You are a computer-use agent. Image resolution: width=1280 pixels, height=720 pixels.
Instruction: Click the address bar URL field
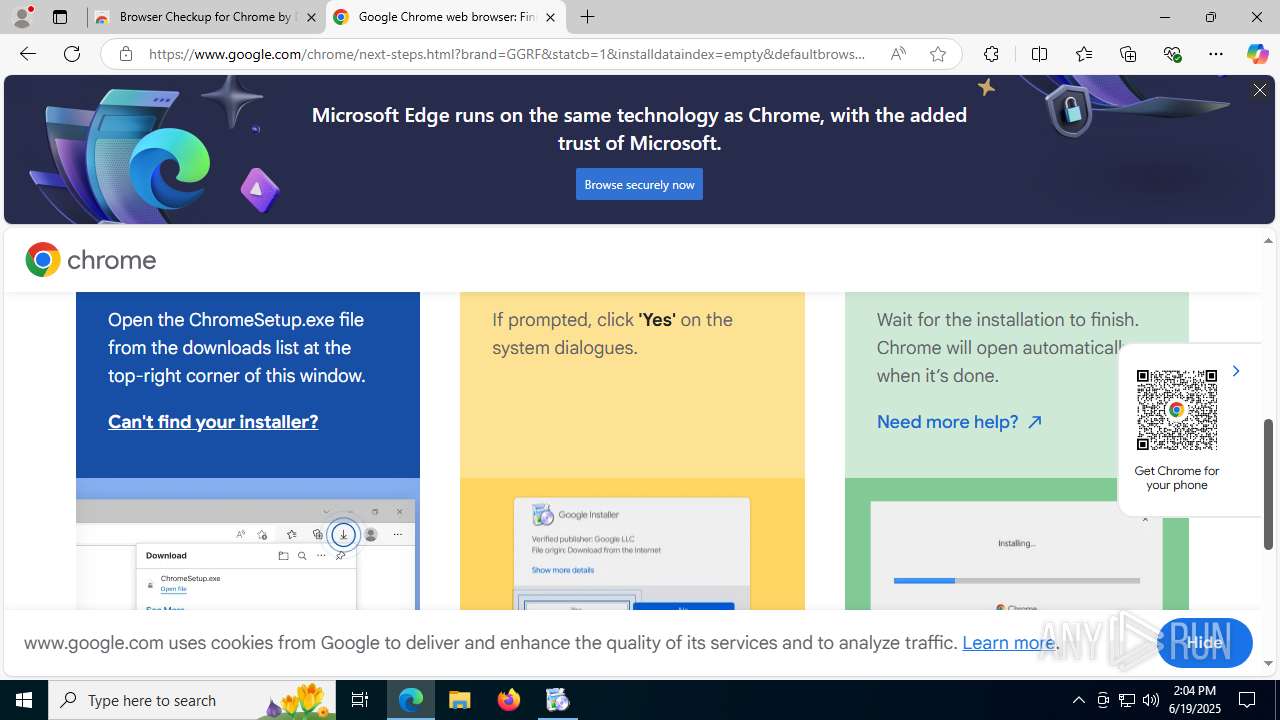[x=508, y=54]
